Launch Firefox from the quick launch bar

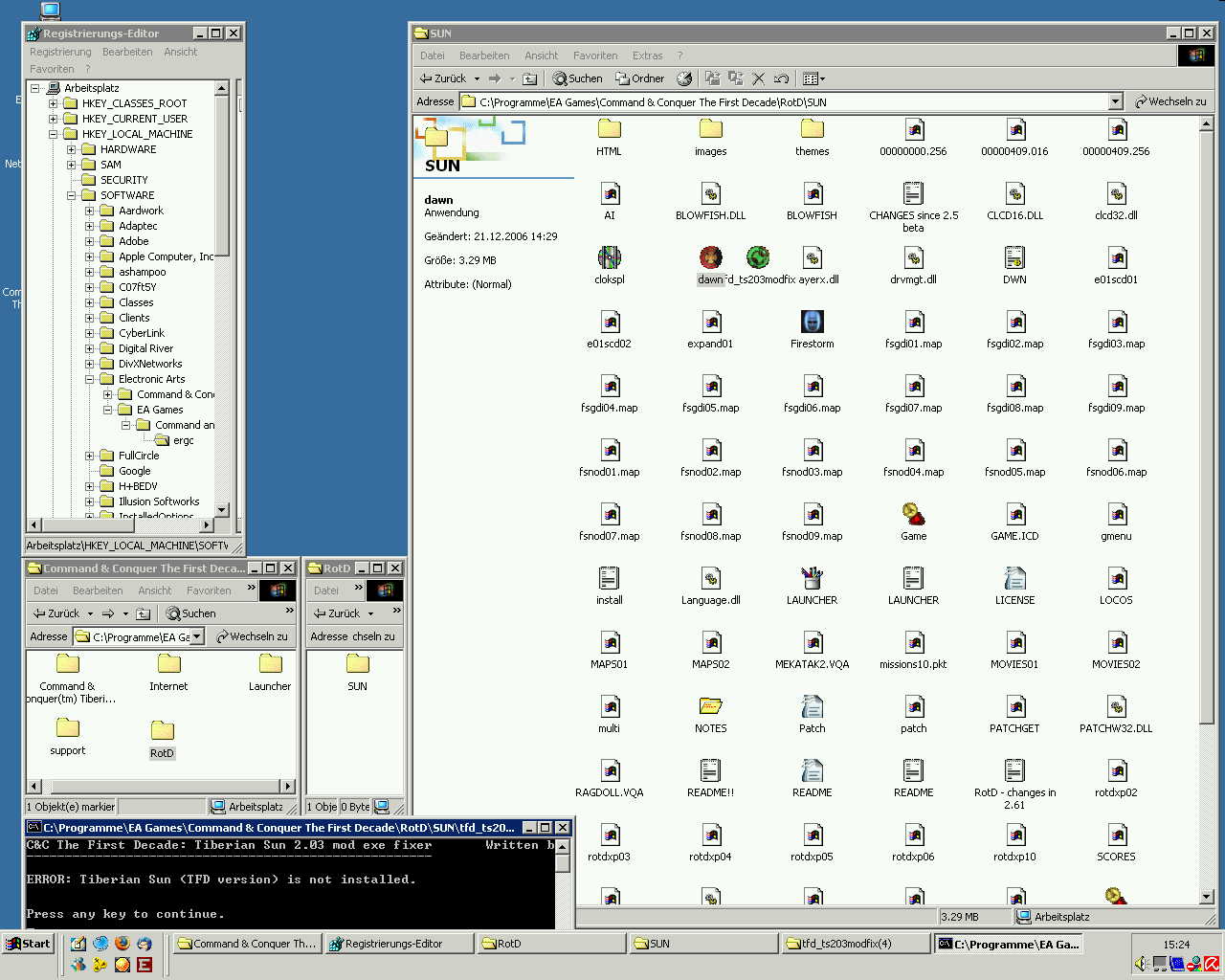[x=122, y=944]
